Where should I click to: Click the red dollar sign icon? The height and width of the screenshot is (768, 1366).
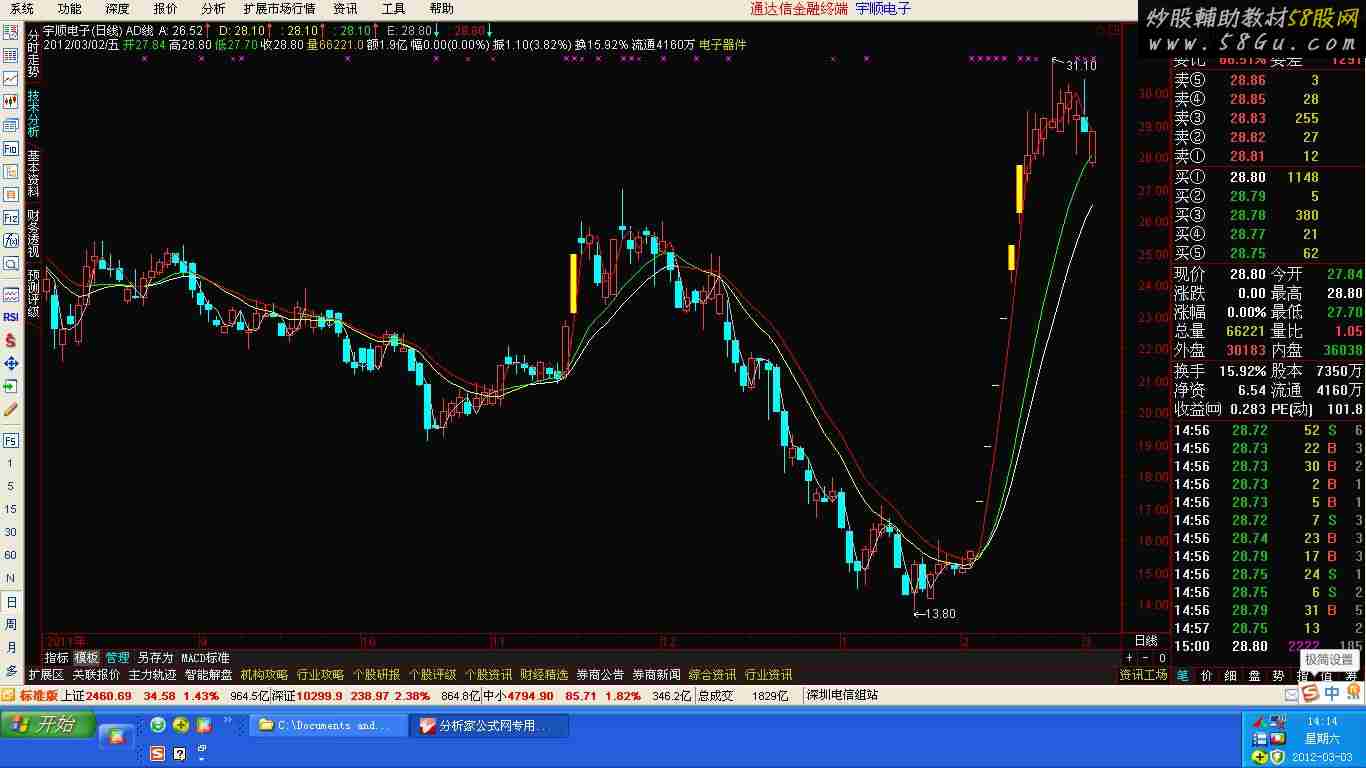tap(11, 340)
